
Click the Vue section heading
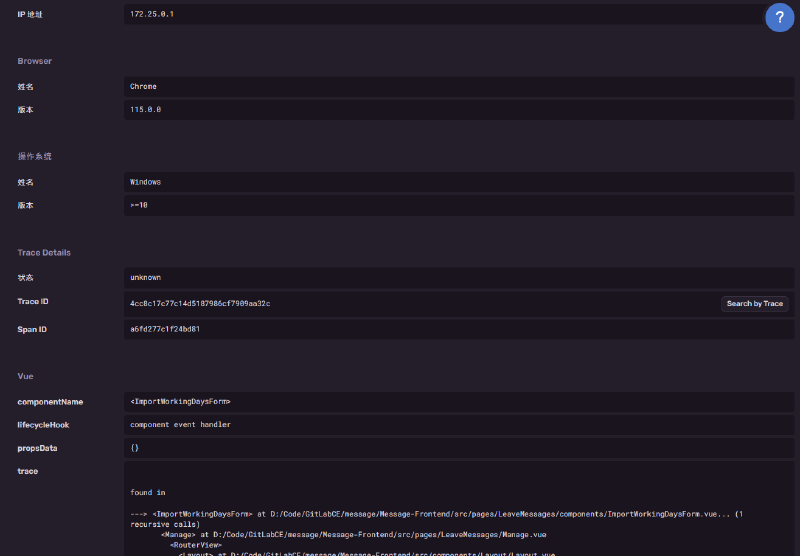25,376
